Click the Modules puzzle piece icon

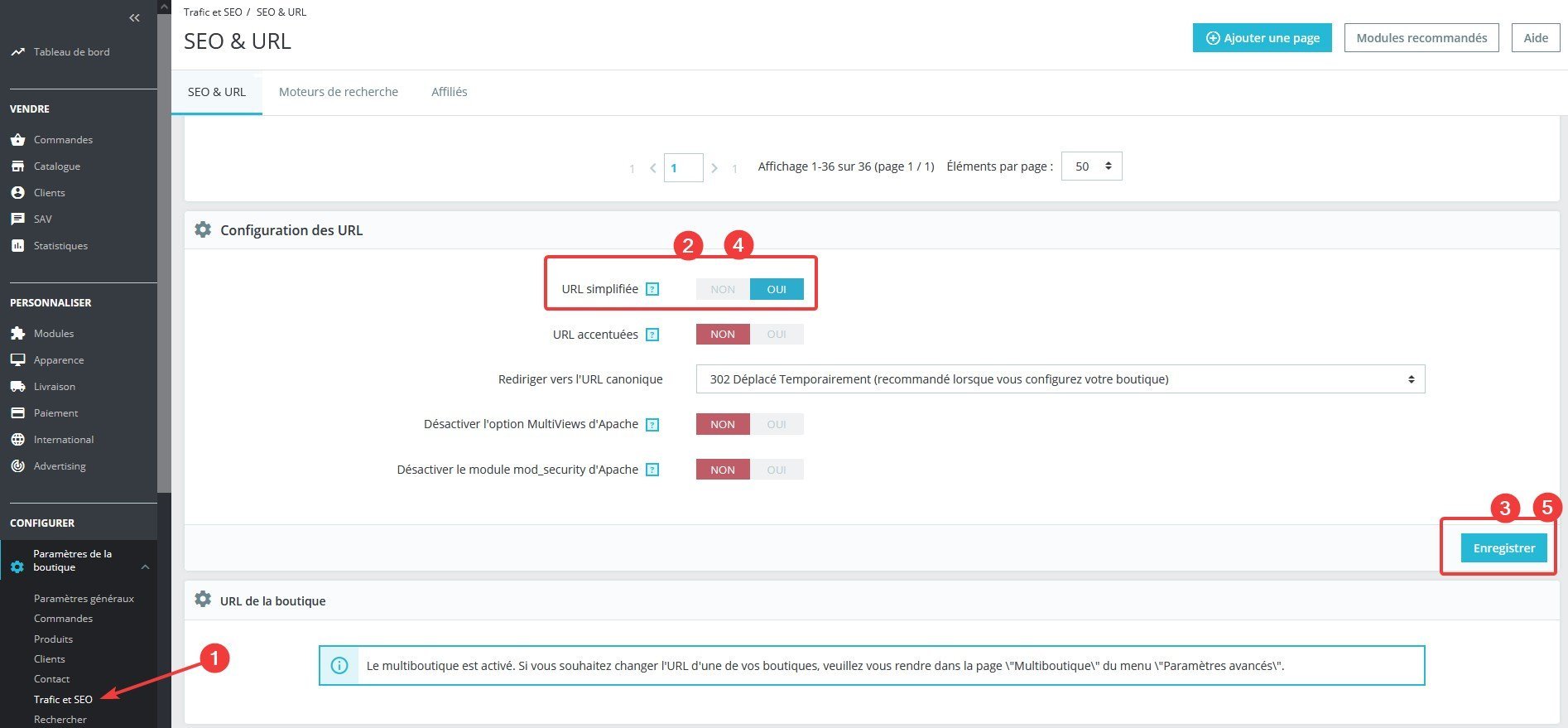(17, 334)
